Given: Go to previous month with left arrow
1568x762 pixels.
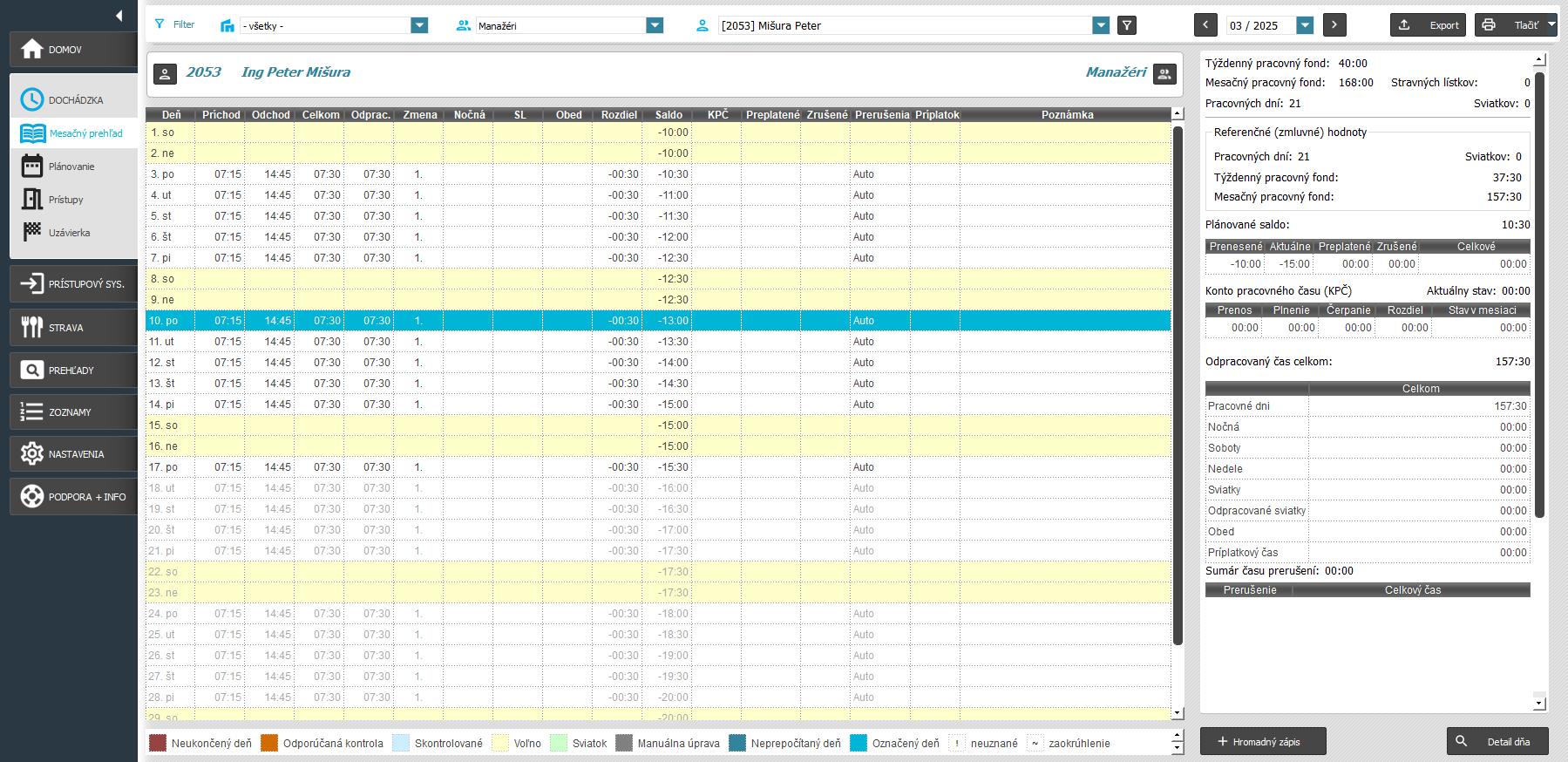Looking at the screenshot, I should pos(1205,25).
